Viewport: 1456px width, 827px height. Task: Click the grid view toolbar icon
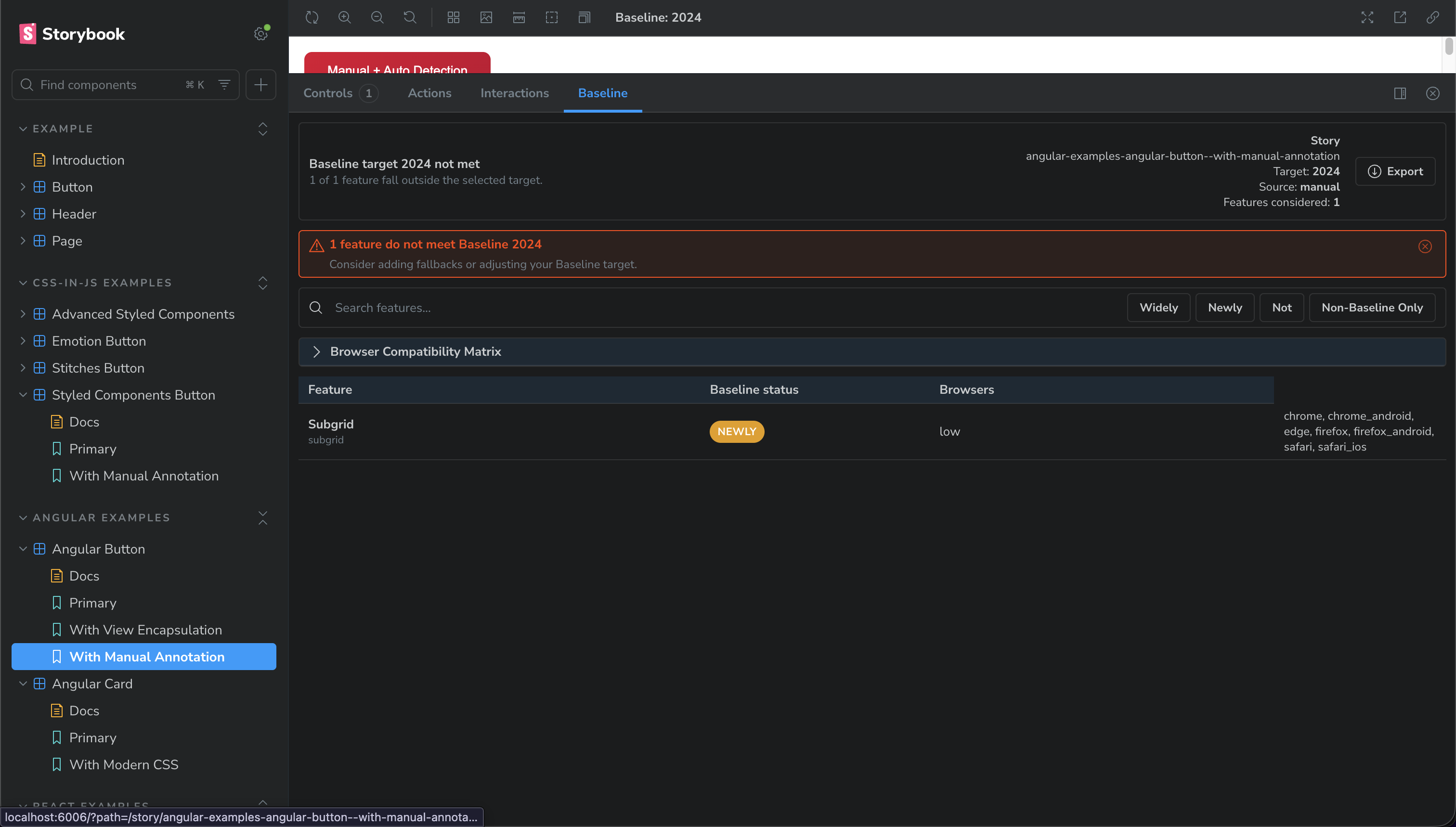454,18
